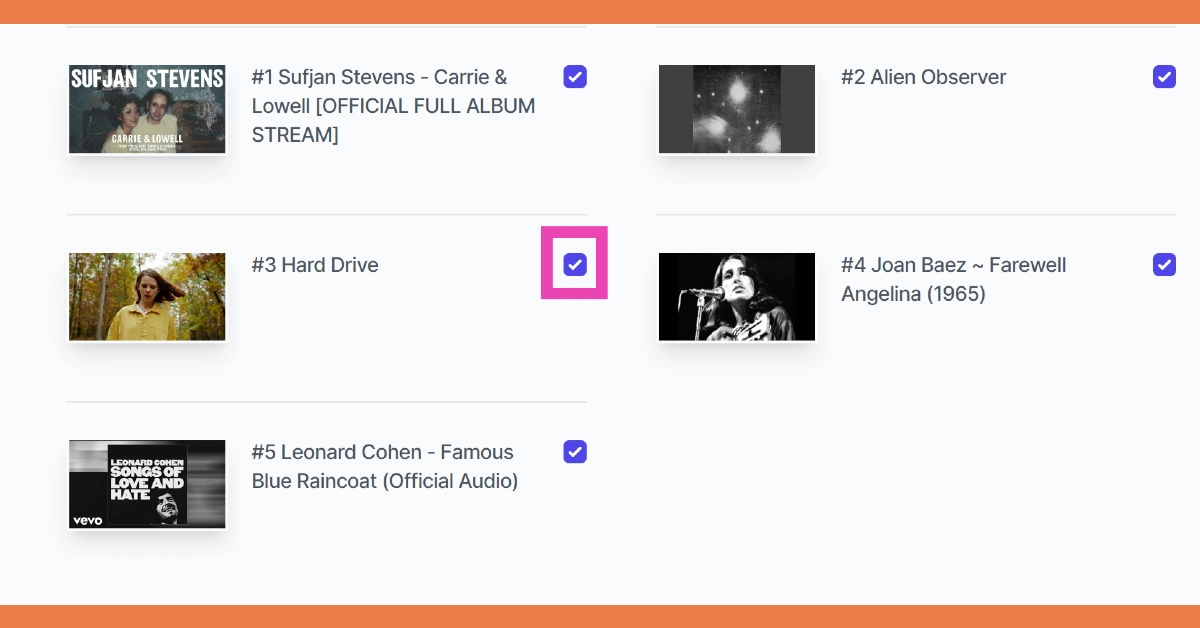The width and height of the screenshot is (1200, 628).
Task: Click the "#2 Alien Observer" title
Action: click(x=923, y=77)
